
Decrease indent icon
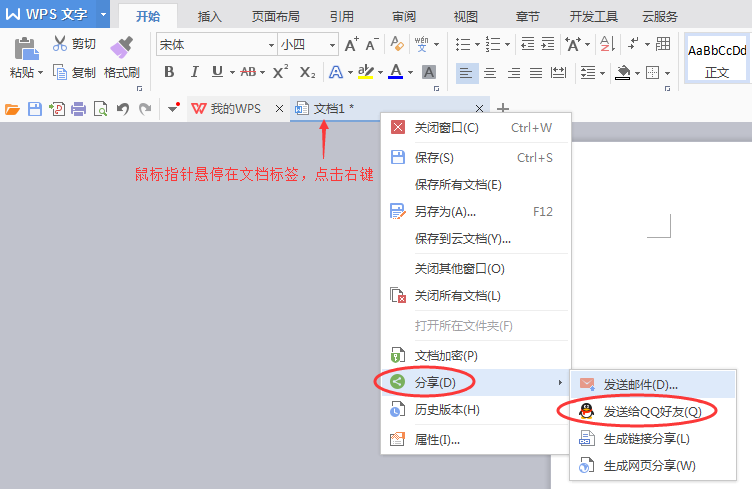[x=528, y=44]
